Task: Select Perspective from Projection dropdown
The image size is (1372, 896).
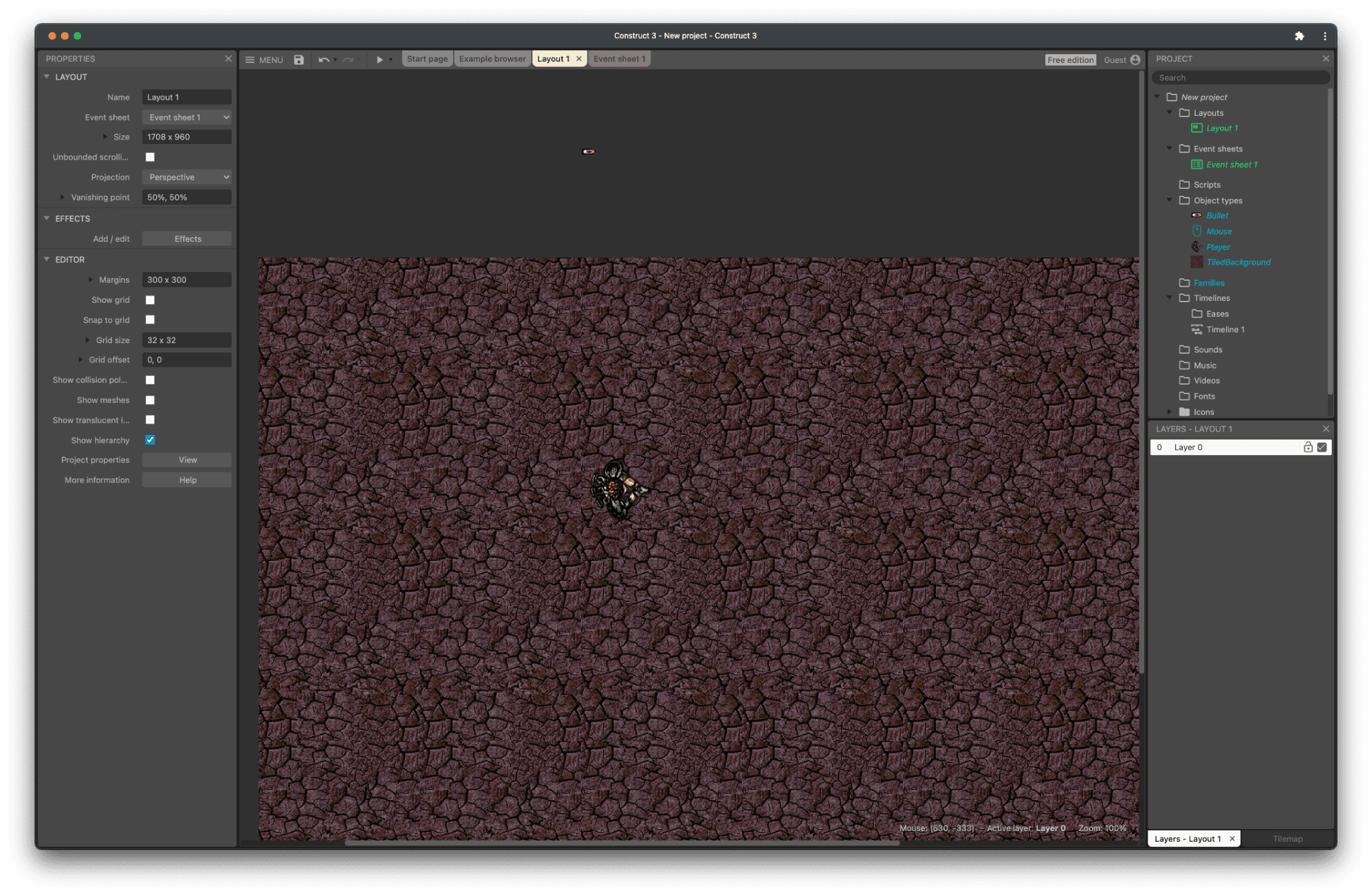Action: pos(187,176)
